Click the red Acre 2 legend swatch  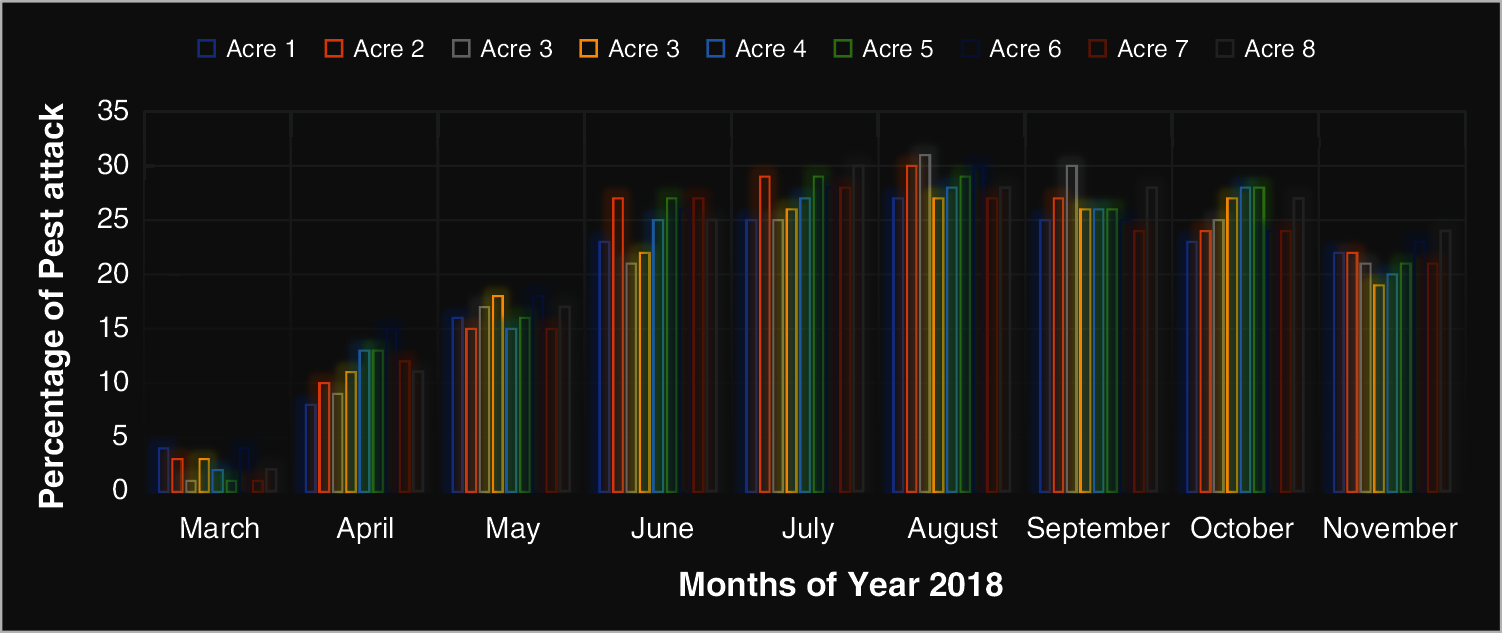pos(334,49)
